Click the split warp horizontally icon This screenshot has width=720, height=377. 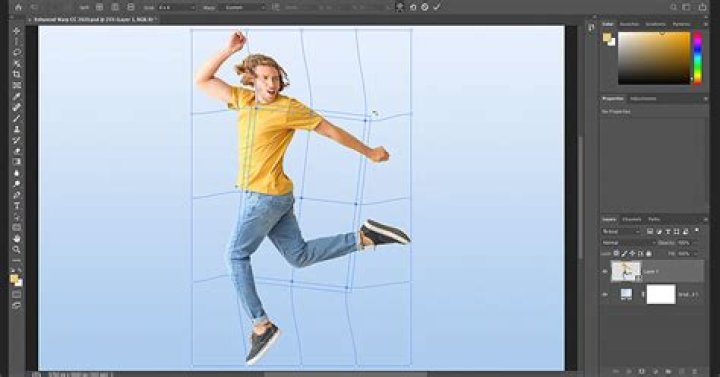(131, 7)
